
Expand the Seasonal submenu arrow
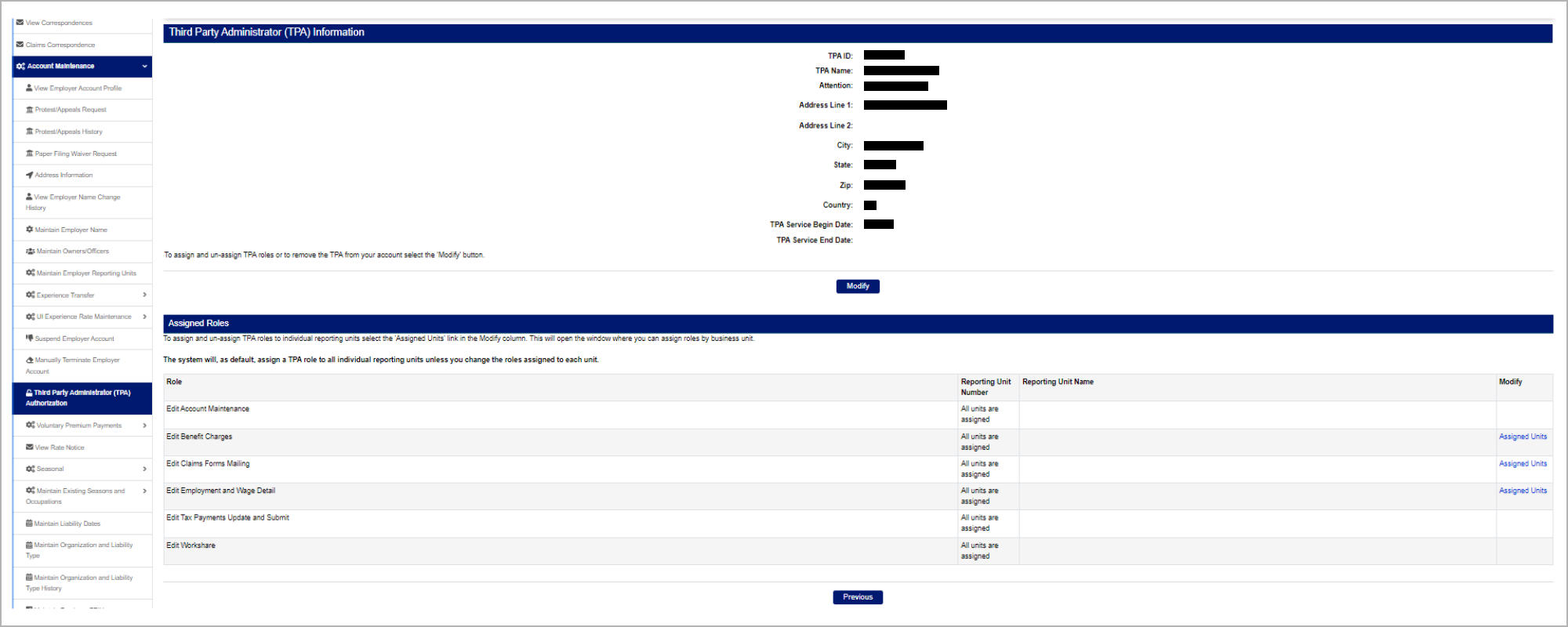coord(144,469)
